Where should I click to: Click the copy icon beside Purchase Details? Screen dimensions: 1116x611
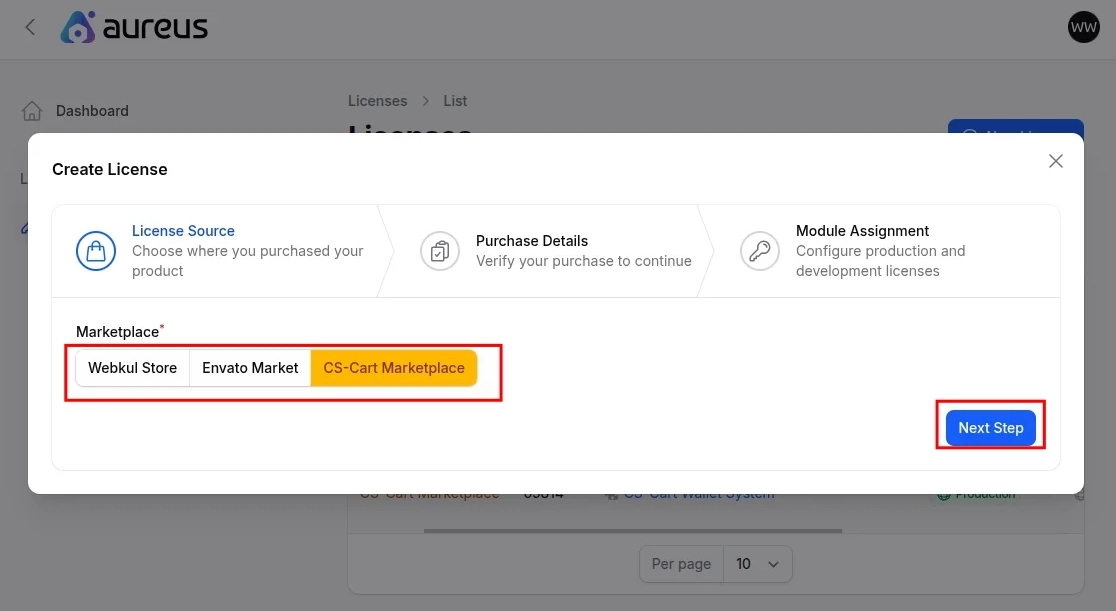(440, 251)
